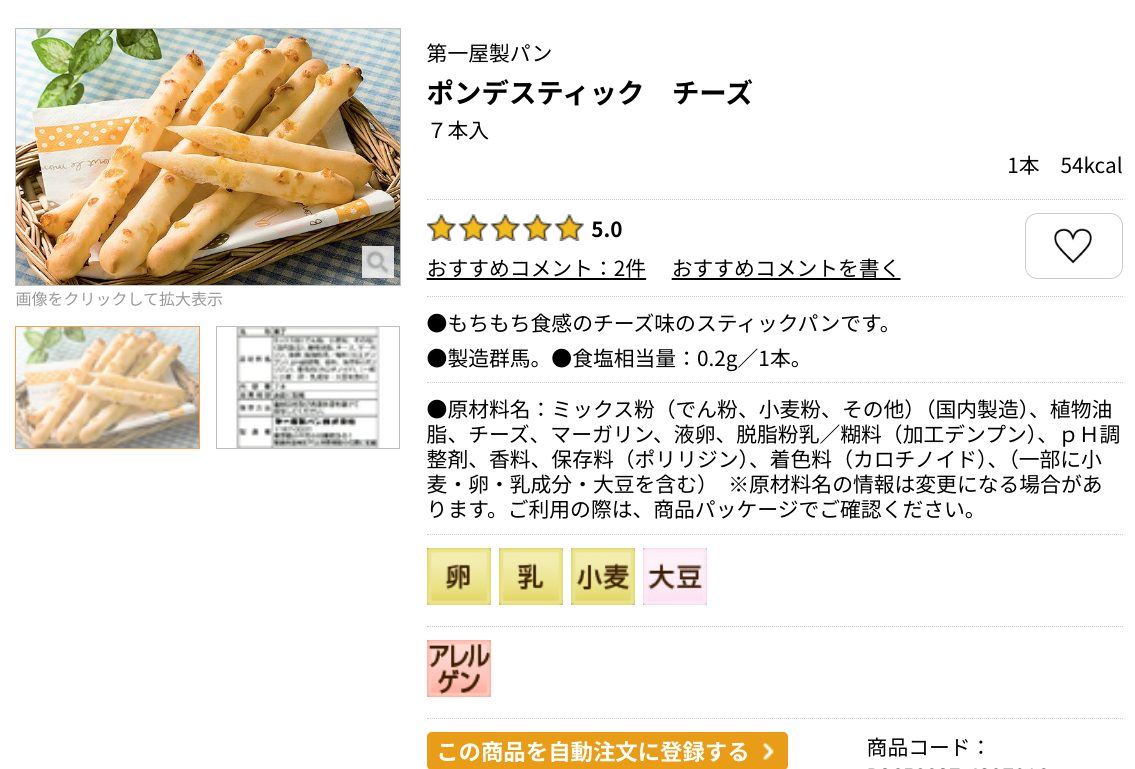Open the おすすめコメント：2件 link
This screenshot has width=1135, height=769.
coord(536,269)
